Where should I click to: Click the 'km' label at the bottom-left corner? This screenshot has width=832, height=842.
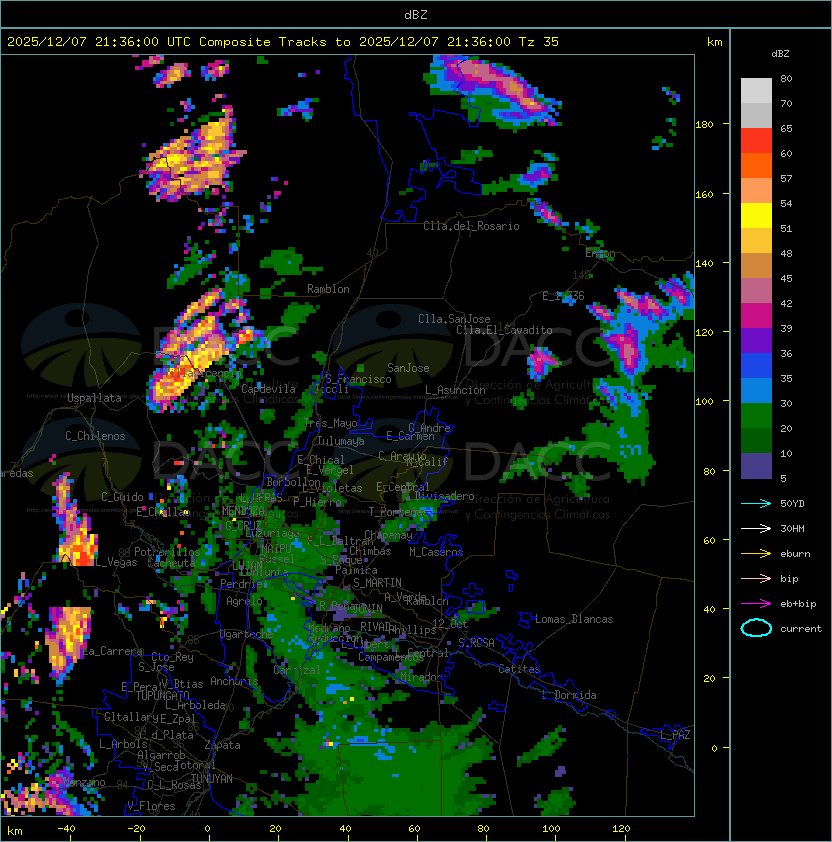point(15,831)
